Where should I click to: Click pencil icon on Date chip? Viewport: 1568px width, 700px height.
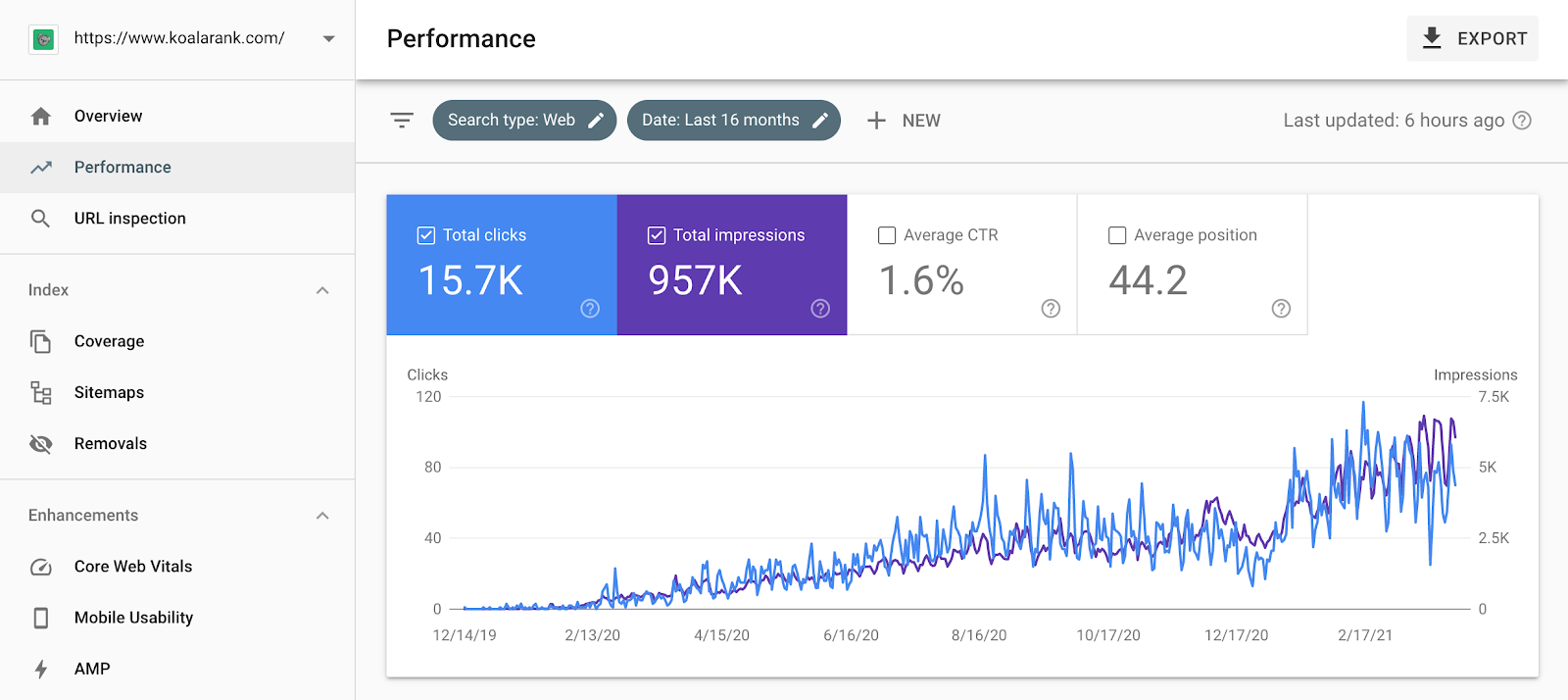(820, 121)
